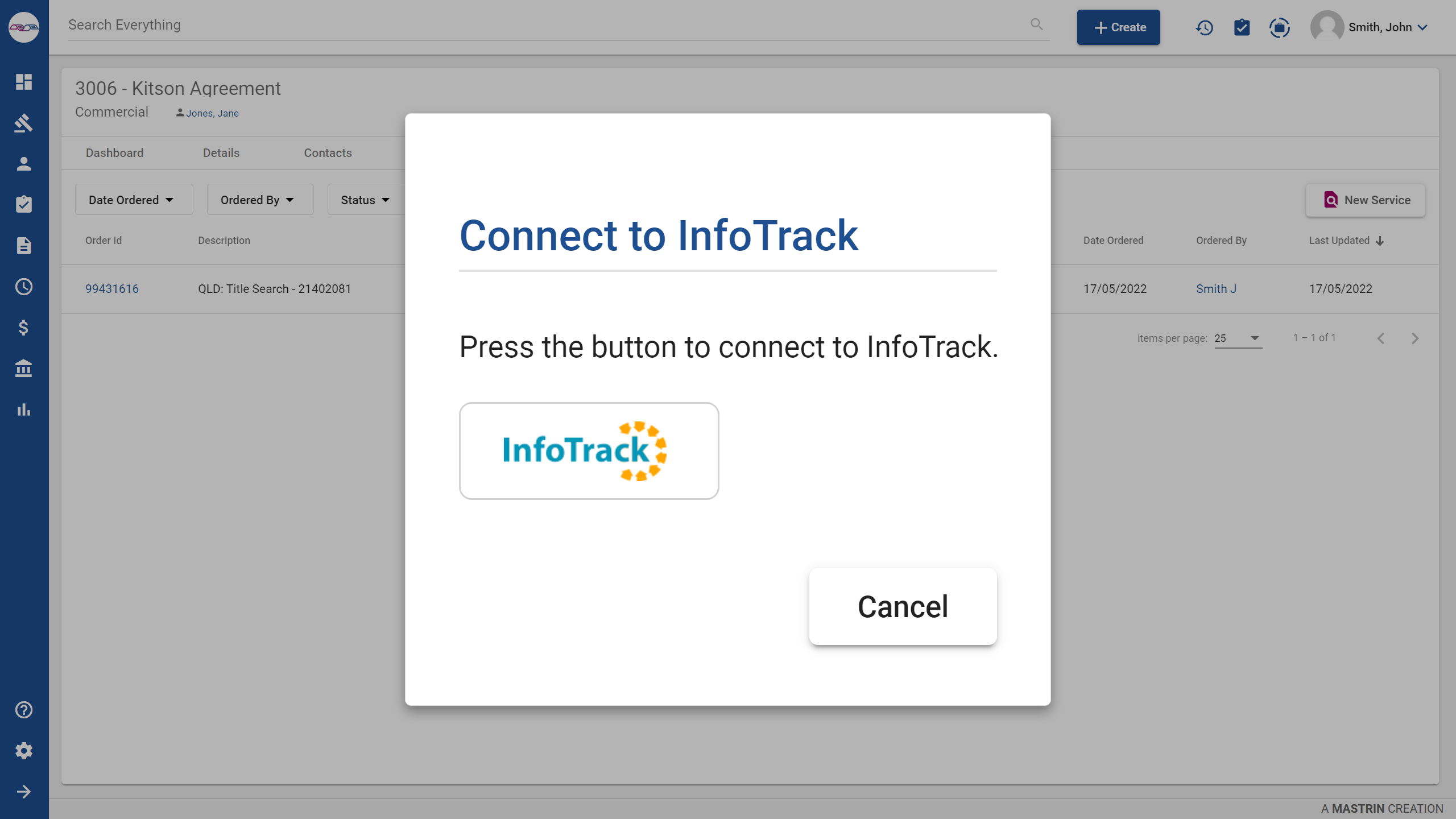Open the history/recent activity icon
This screenshot has width=1456, height=819.
1204,27
